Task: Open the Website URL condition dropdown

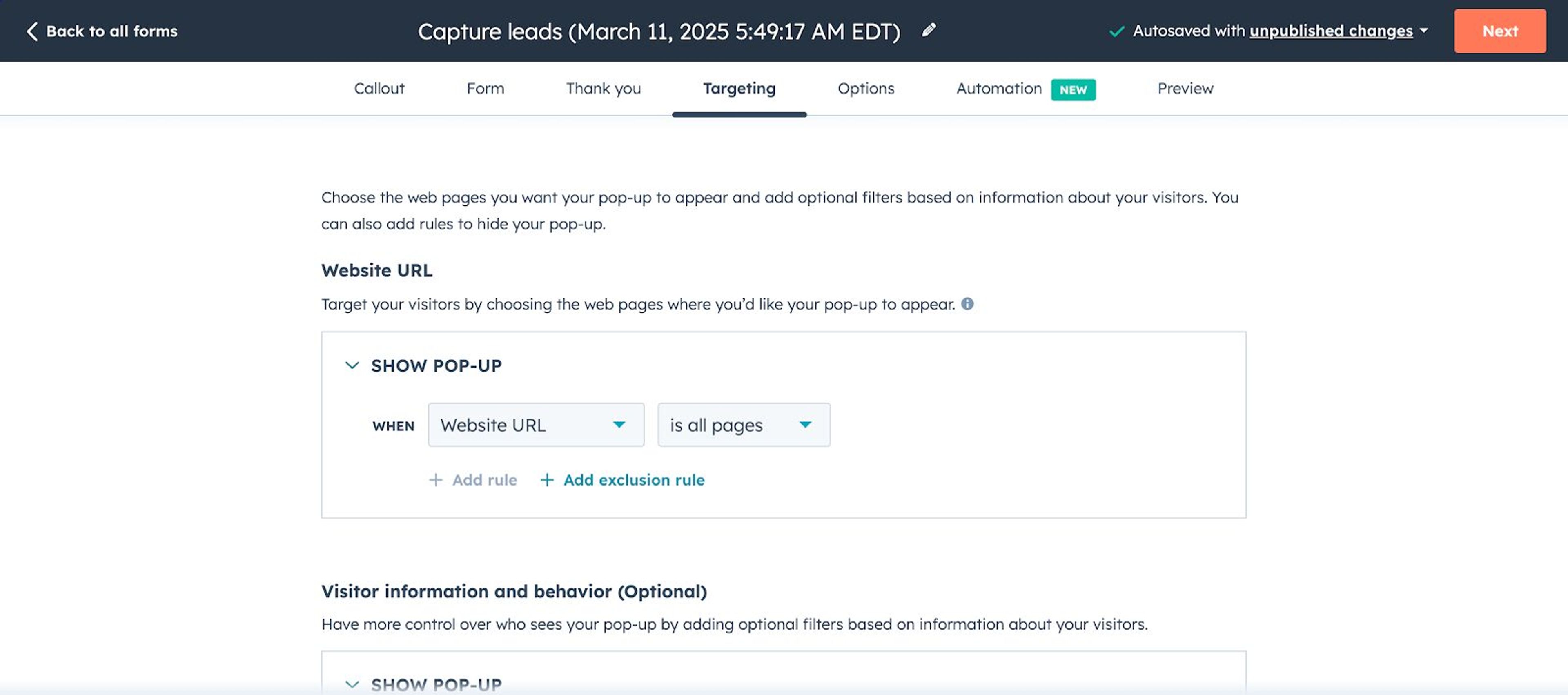Action: tap(536, 425)
